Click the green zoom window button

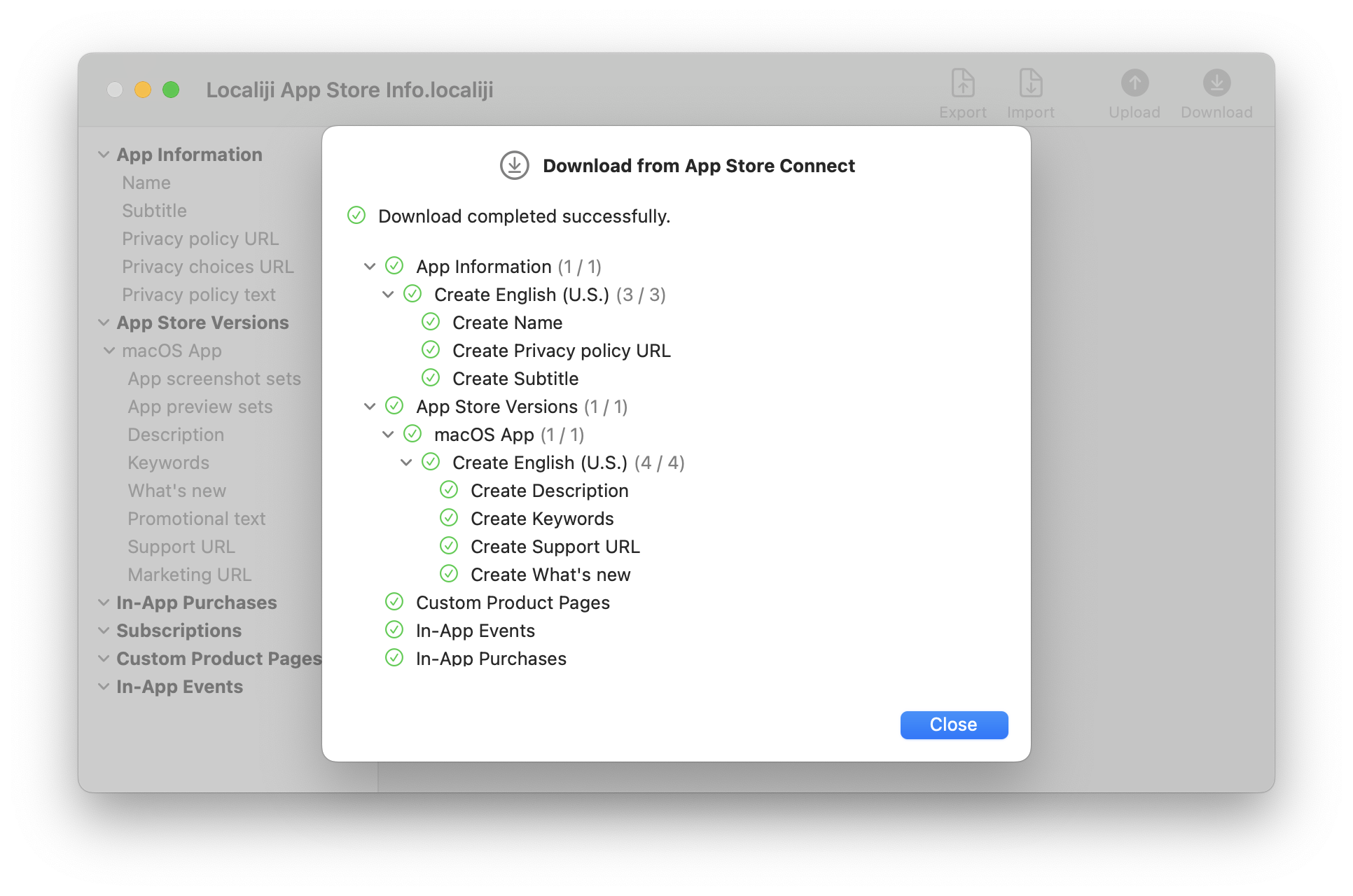pyautogui.click(x=171, y=90)
